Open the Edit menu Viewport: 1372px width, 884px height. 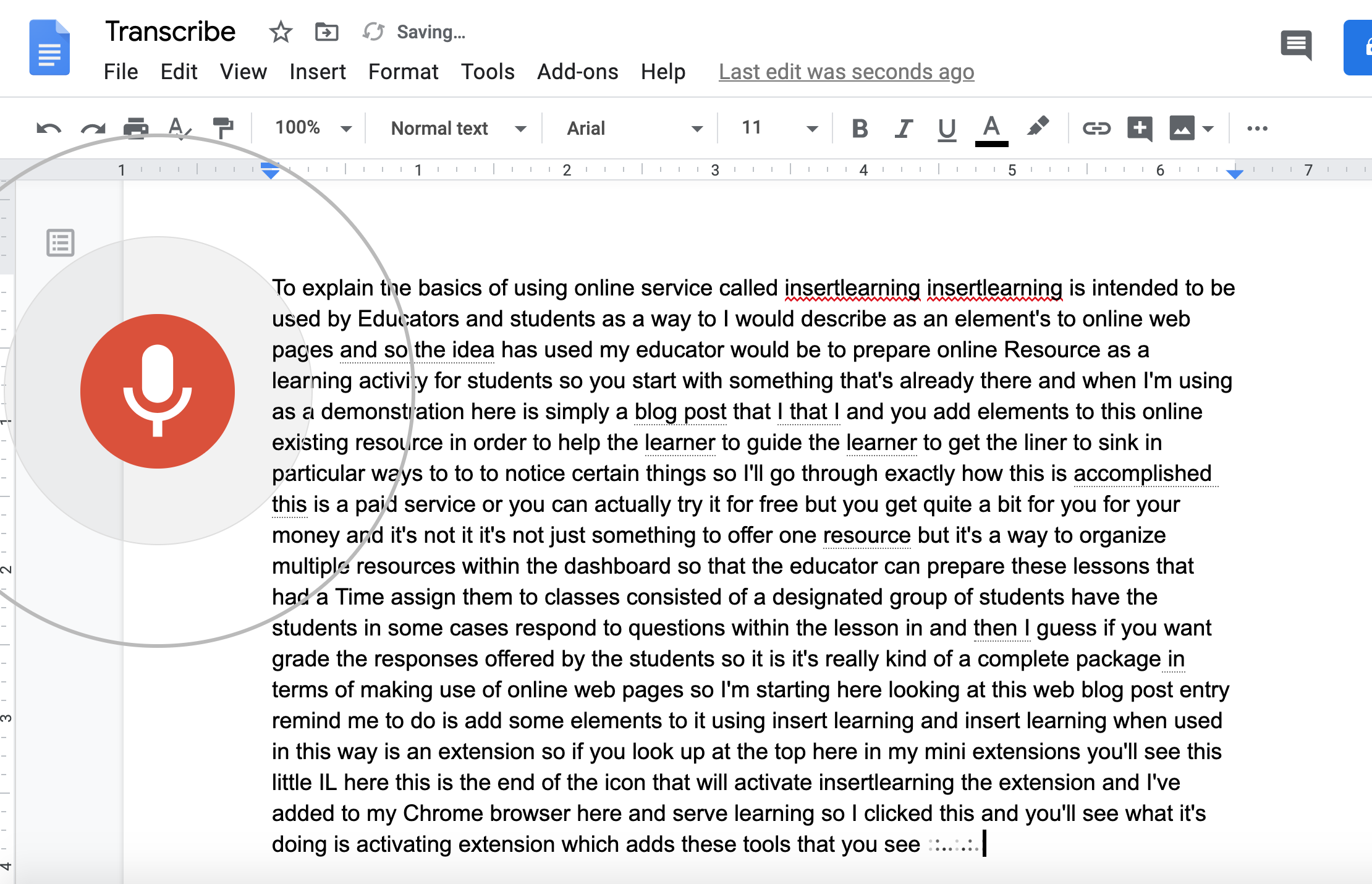point(179,72)
